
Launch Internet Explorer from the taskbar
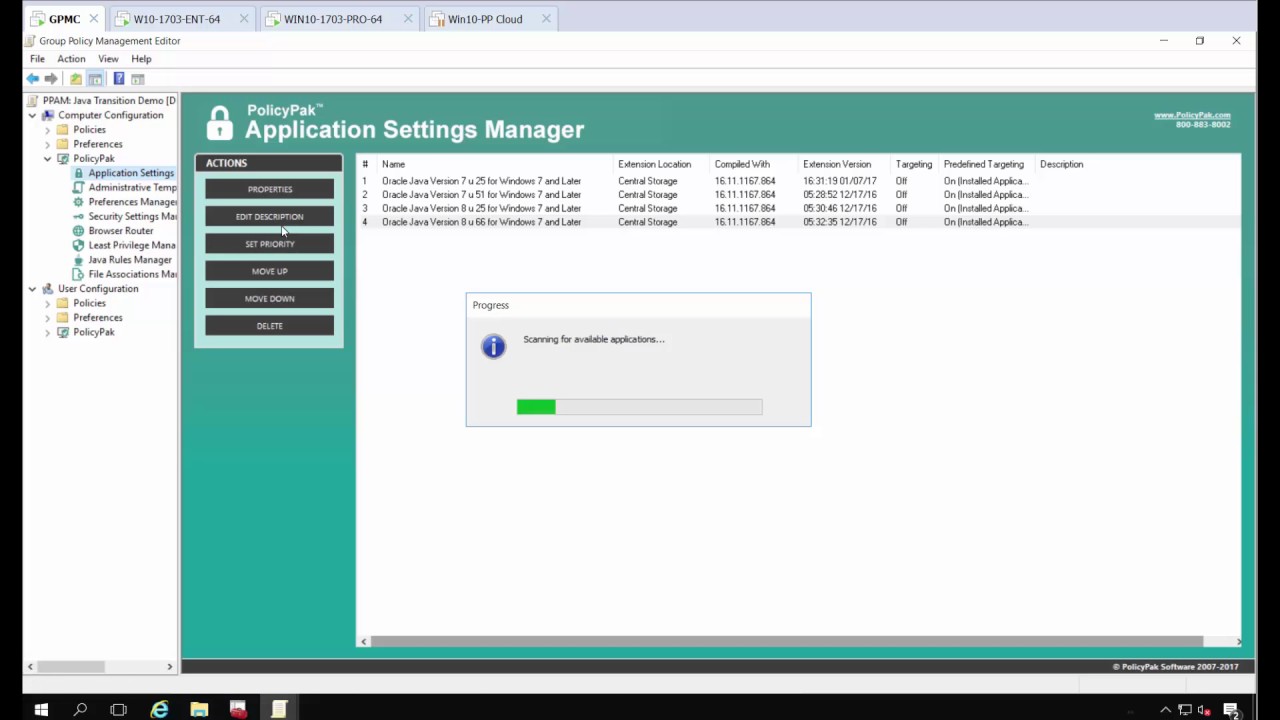pos(159,710)
